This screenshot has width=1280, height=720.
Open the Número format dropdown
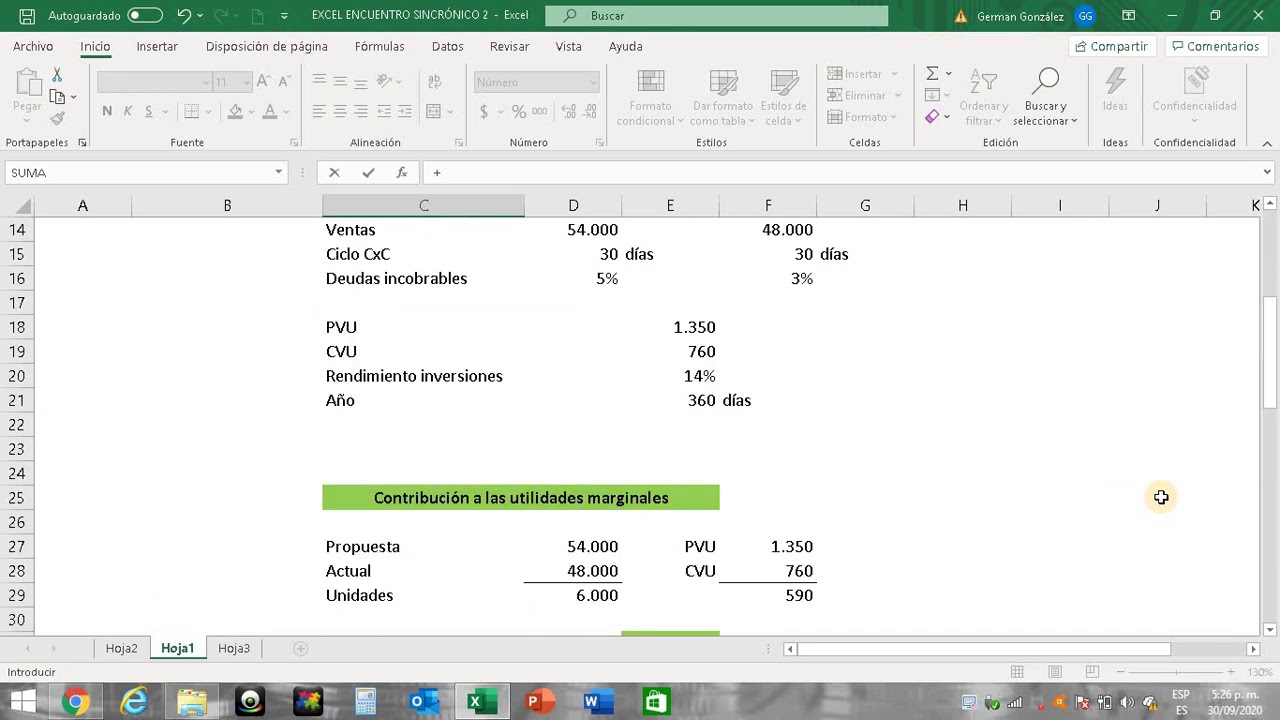click(x=593, y=82)
